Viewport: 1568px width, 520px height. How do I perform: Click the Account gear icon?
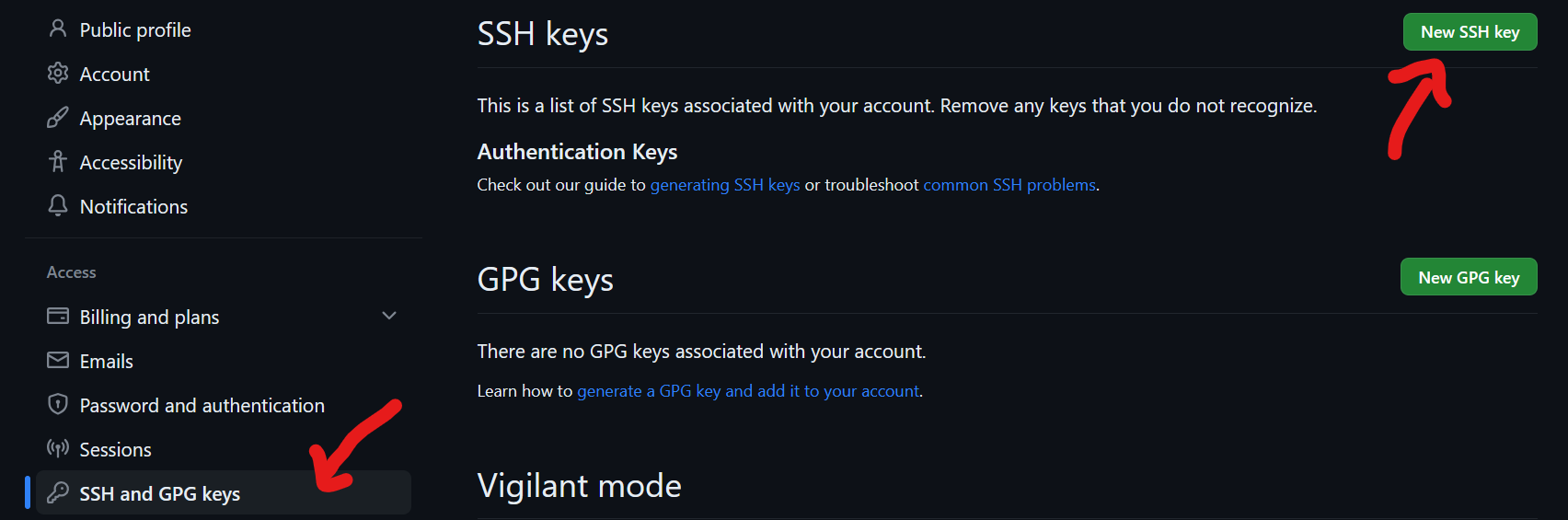click(58, 73)
